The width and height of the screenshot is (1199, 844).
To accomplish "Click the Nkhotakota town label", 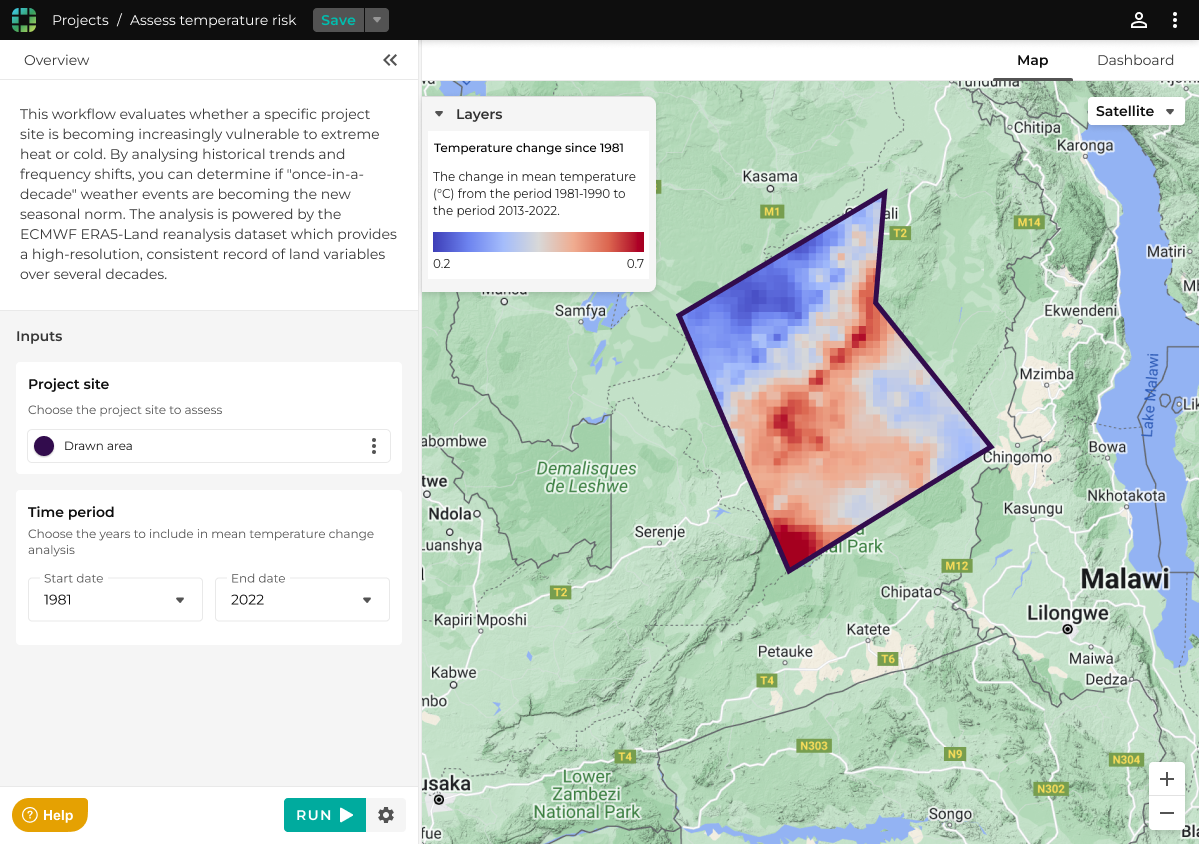I will point(1126,495).
